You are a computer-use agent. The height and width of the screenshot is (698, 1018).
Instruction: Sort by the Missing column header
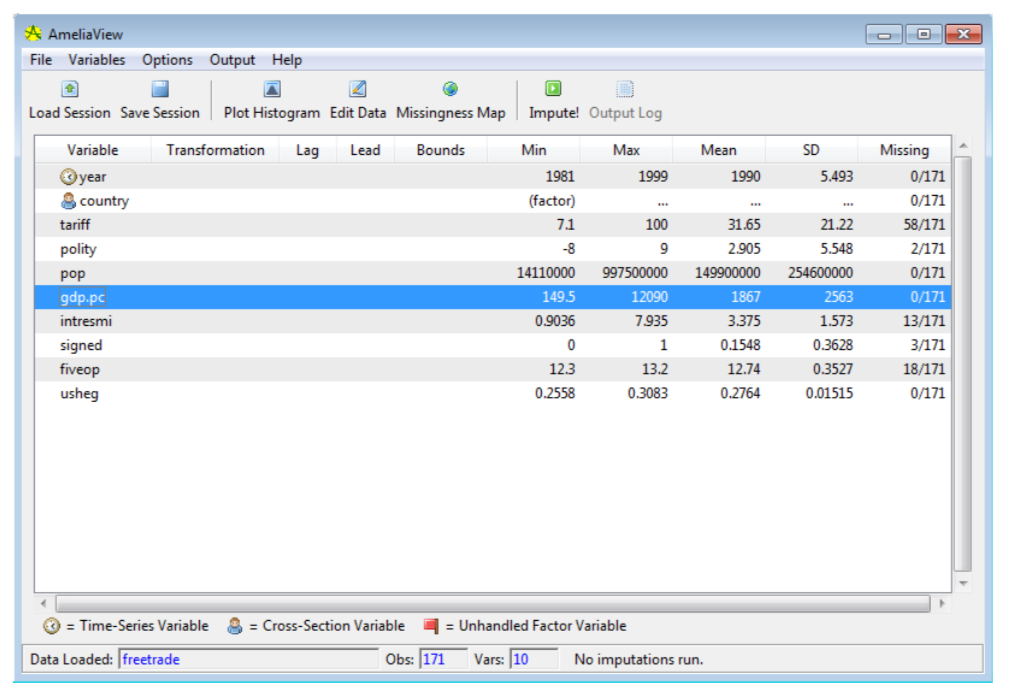904,150
